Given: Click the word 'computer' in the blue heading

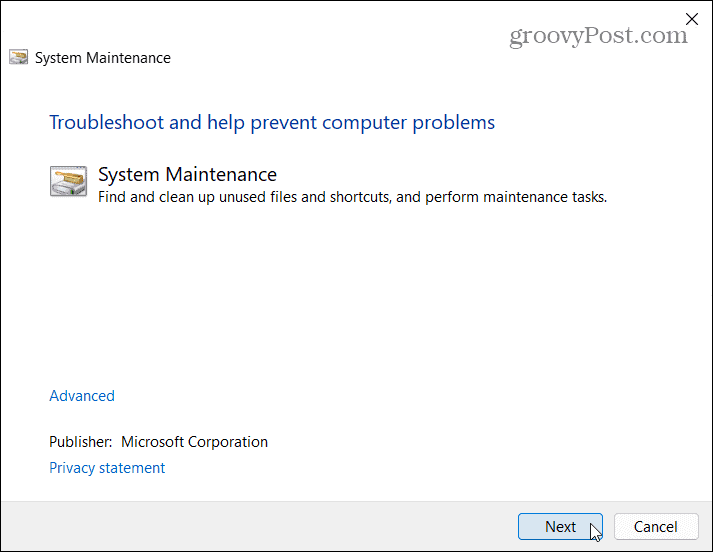Looking at the screenshot, I should (x=364, y=123).
